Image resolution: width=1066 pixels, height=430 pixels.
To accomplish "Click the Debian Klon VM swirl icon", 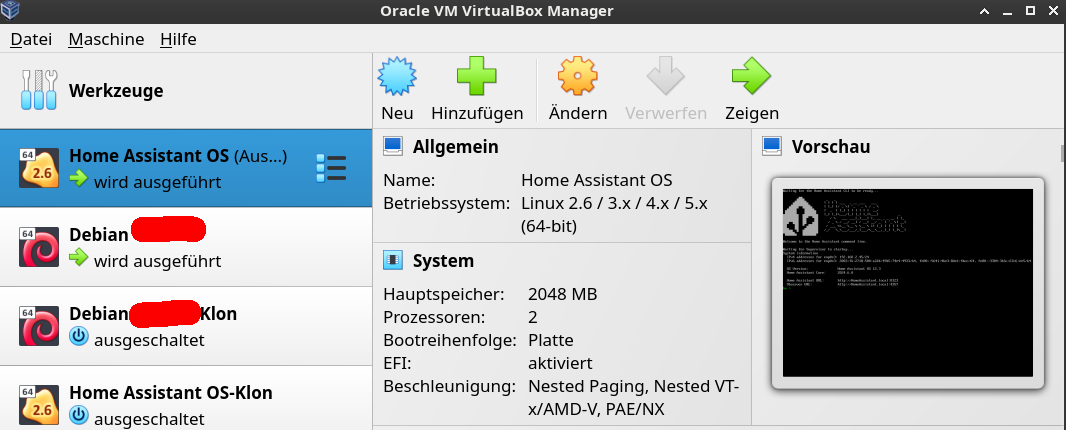I will [38, 327].
